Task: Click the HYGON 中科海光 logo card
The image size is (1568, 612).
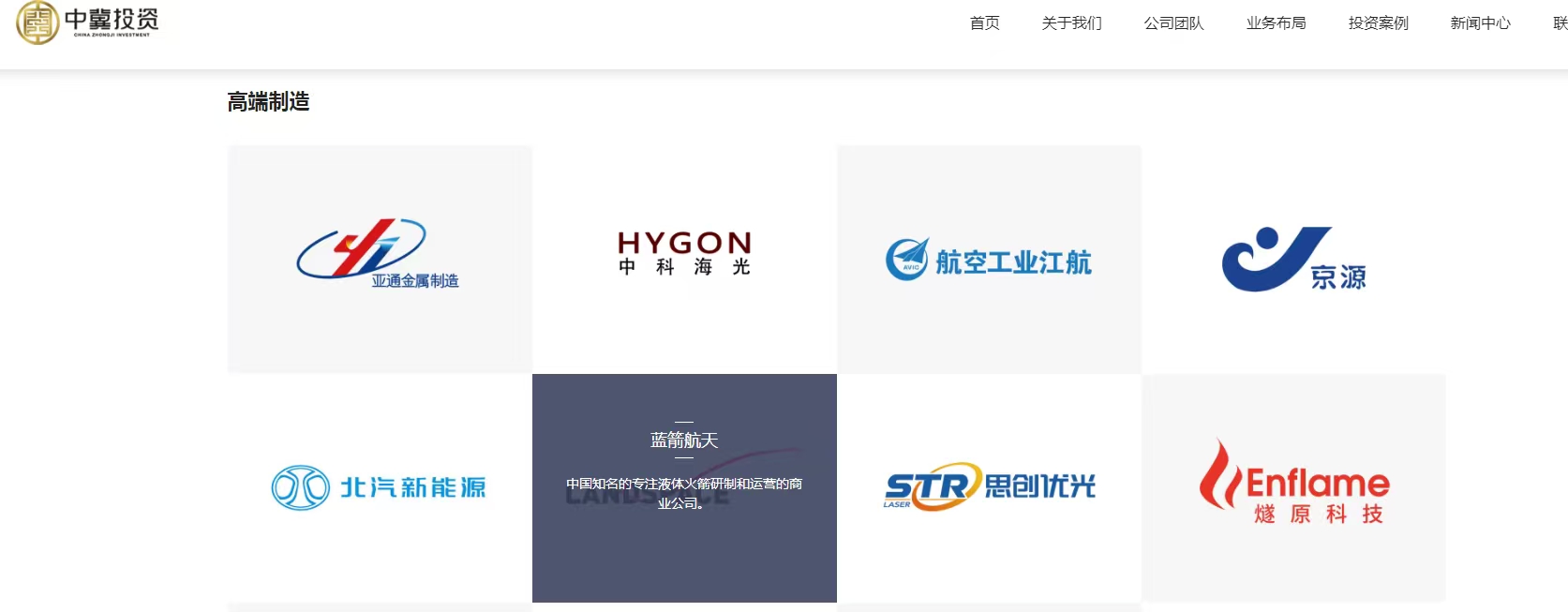Action: (684, 259)
